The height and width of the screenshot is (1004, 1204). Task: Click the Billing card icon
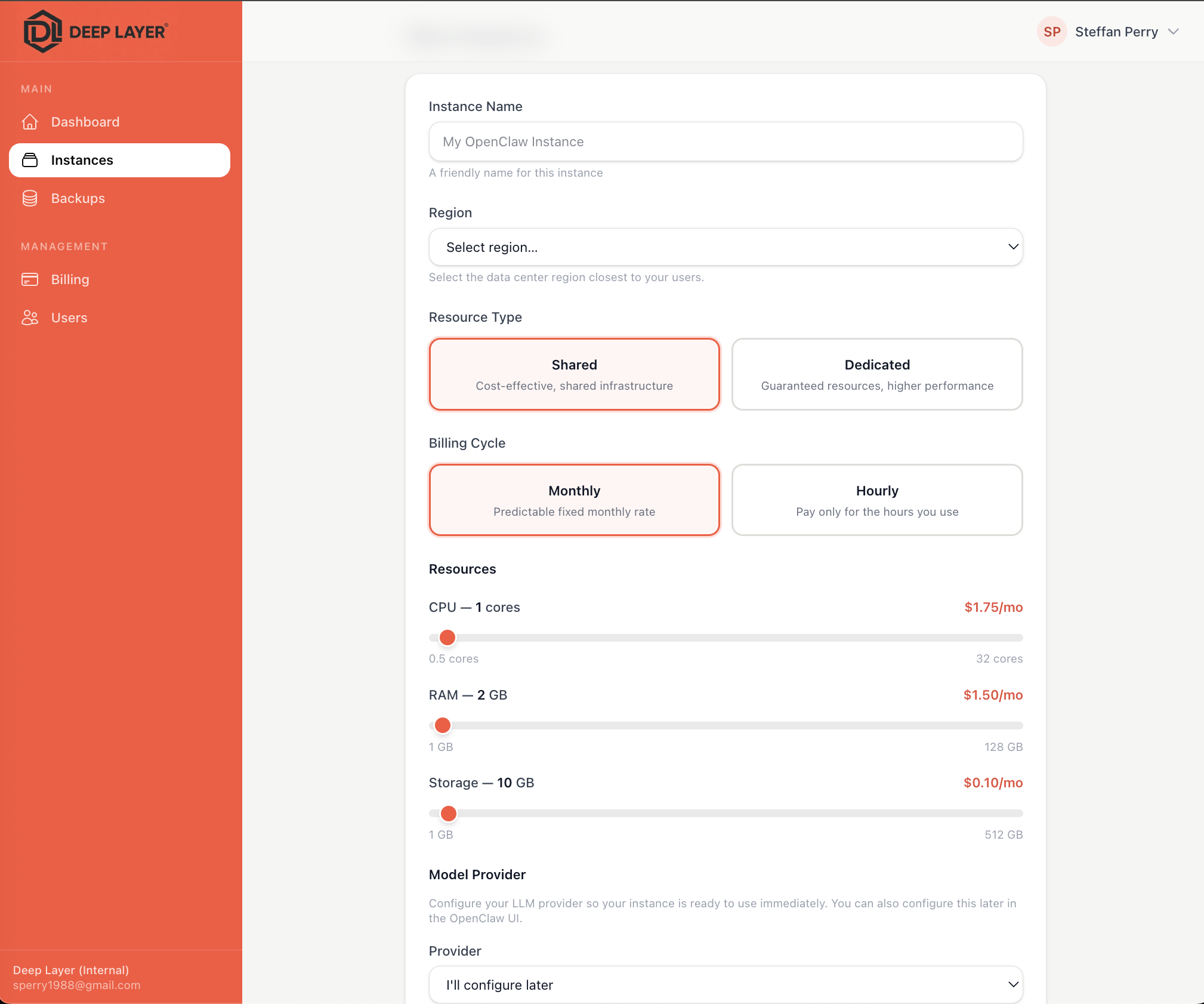click(x=30, y=279)
